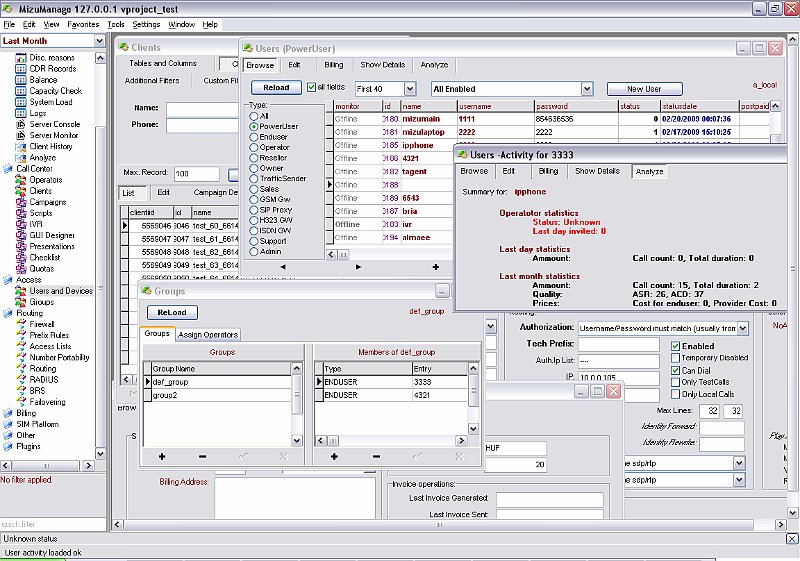Click the System Load icon

click(x=20, y=103)
